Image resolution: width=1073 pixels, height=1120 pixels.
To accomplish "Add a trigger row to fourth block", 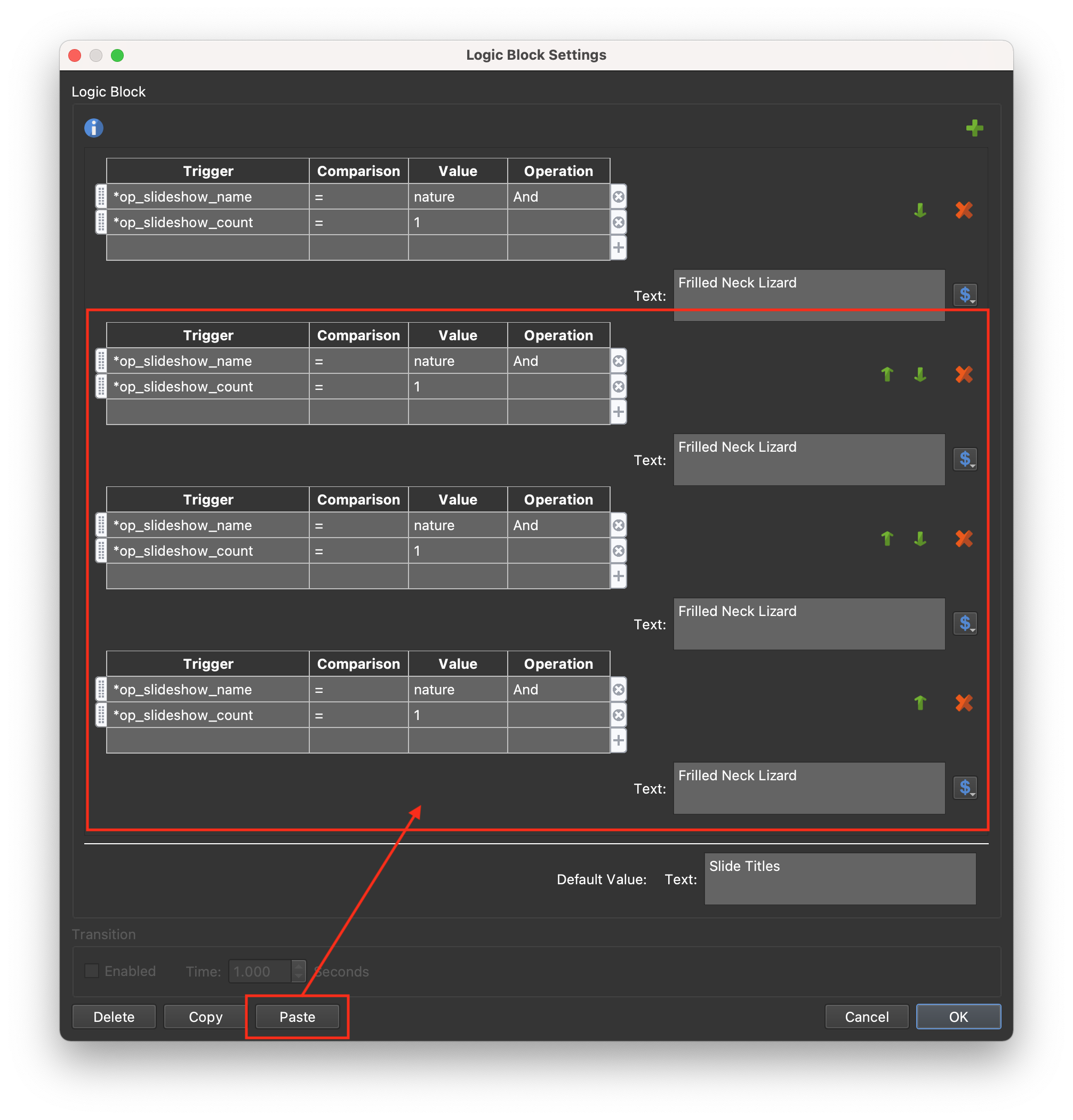I will coord(618,741).
